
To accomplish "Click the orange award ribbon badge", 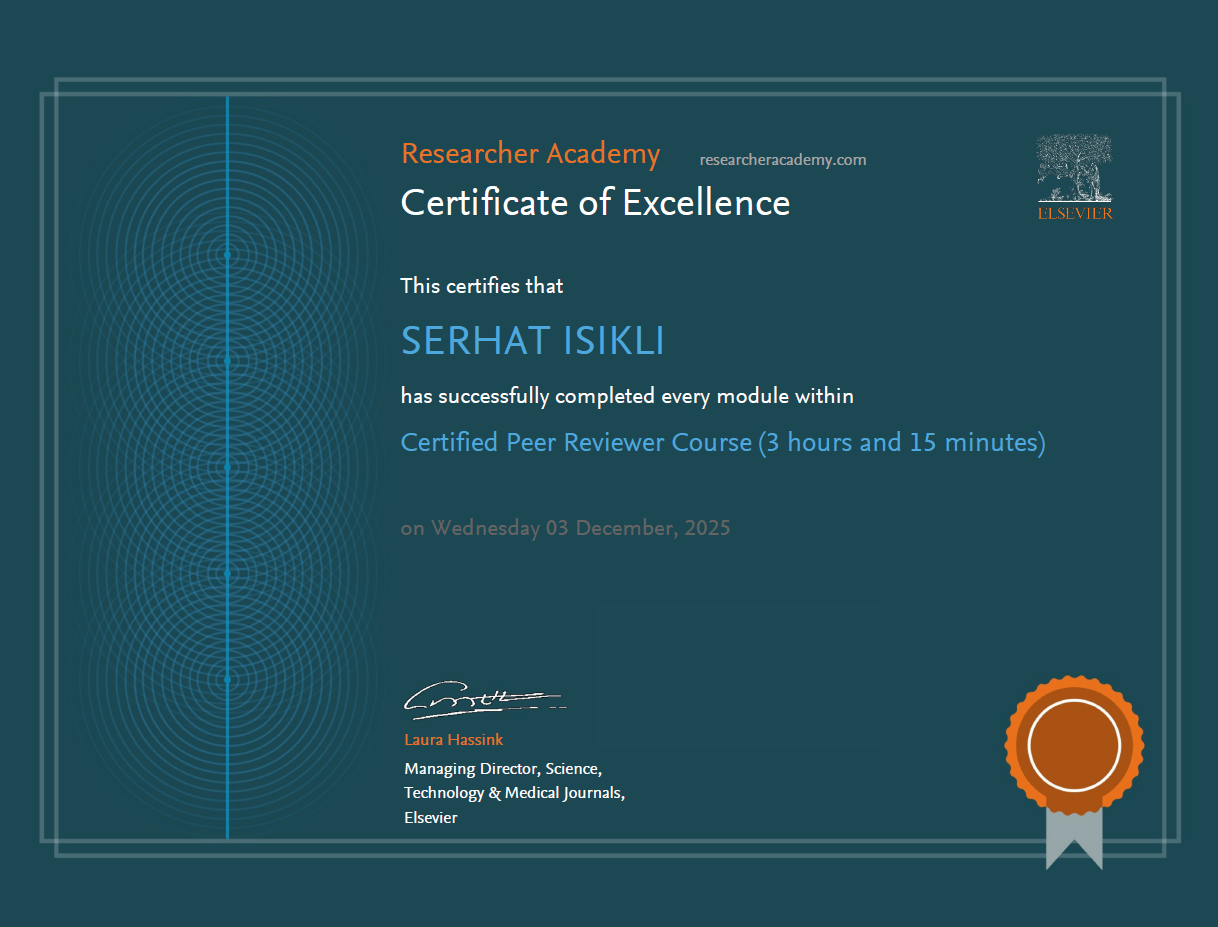I will click(x=1074, y=771).
